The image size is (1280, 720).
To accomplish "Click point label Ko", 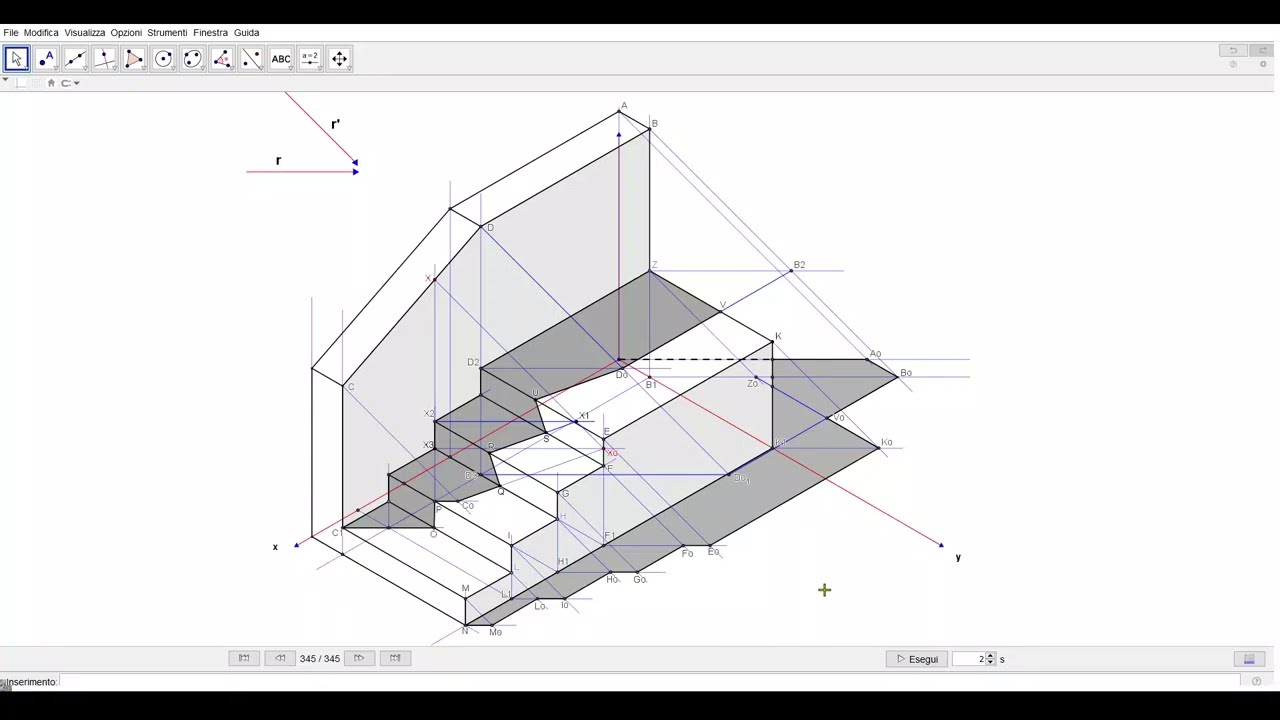I will pyautogui.click(x=886, y=442).
